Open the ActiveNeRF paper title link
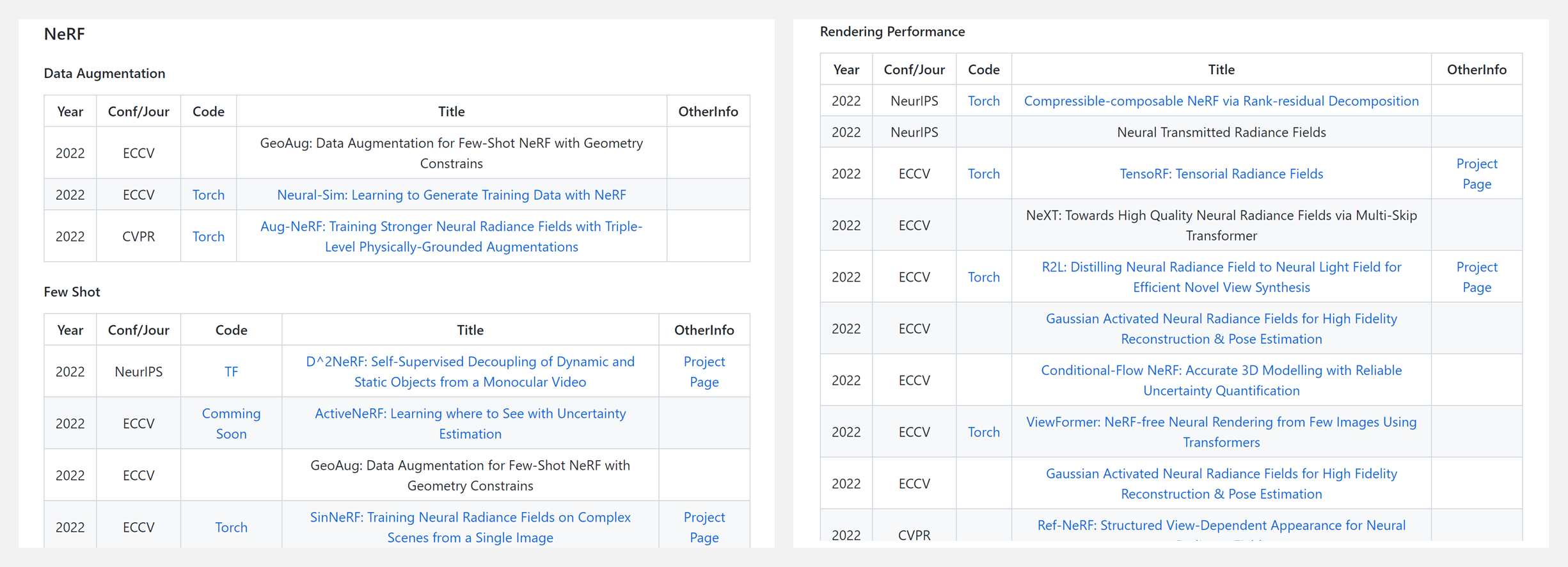 (470, 413)
